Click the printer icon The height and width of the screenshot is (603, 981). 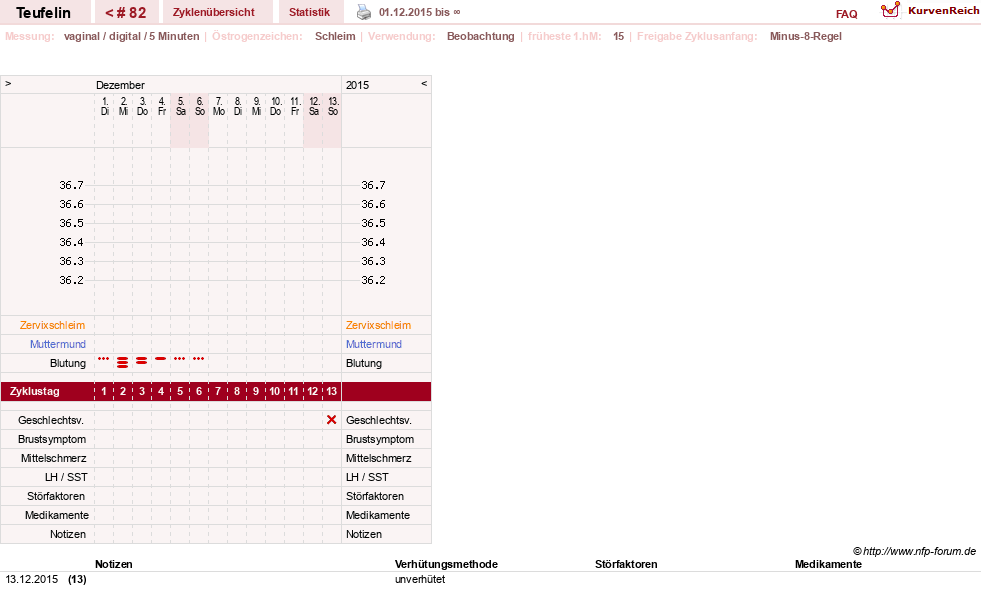pos(363,12)
